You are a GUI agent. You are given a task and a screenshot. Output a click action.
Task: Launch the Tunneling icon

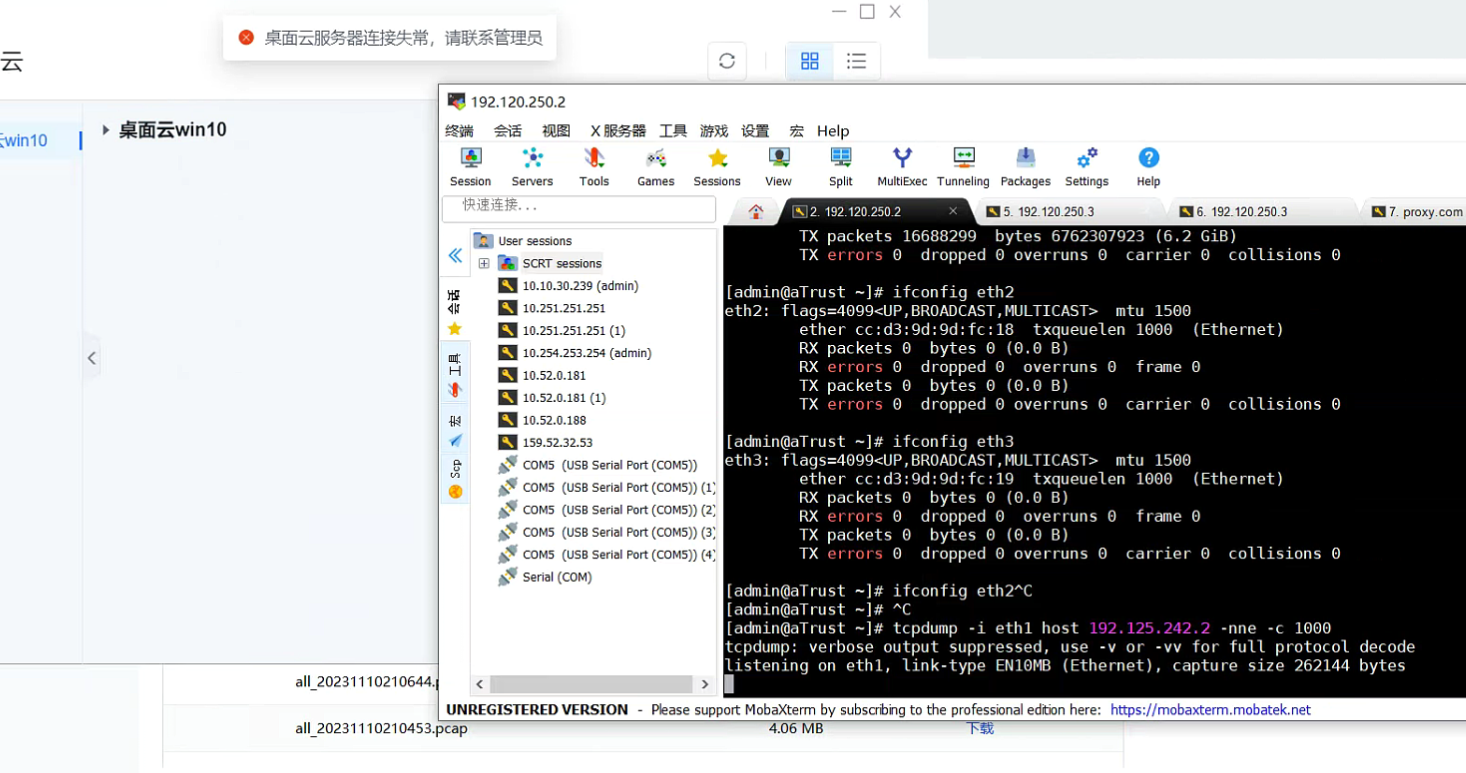point(963,167)
